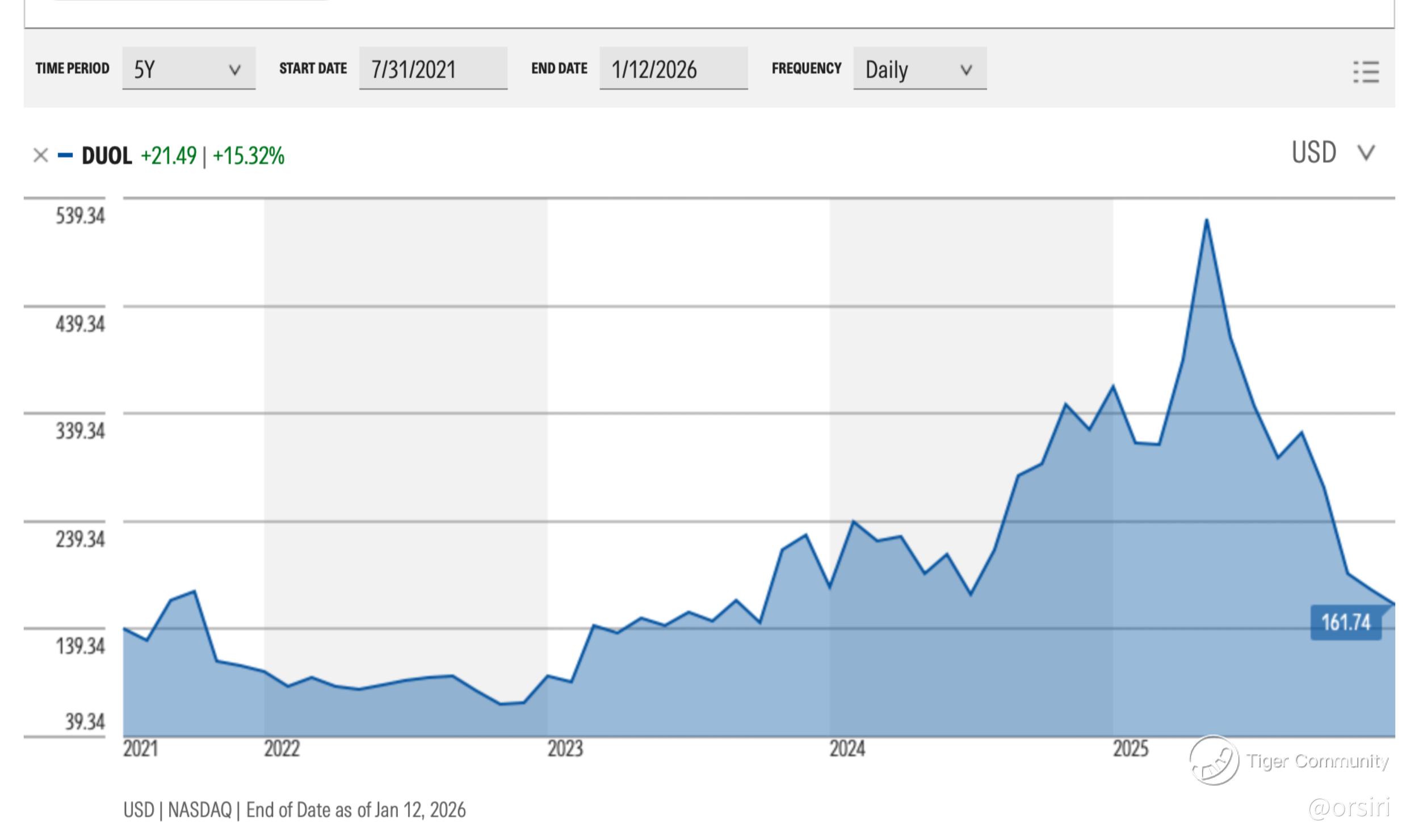Click the Tiger Community watermark text
Image resolution: width=1419 pixels, height=840 pixels.
tap(1317, 761)
